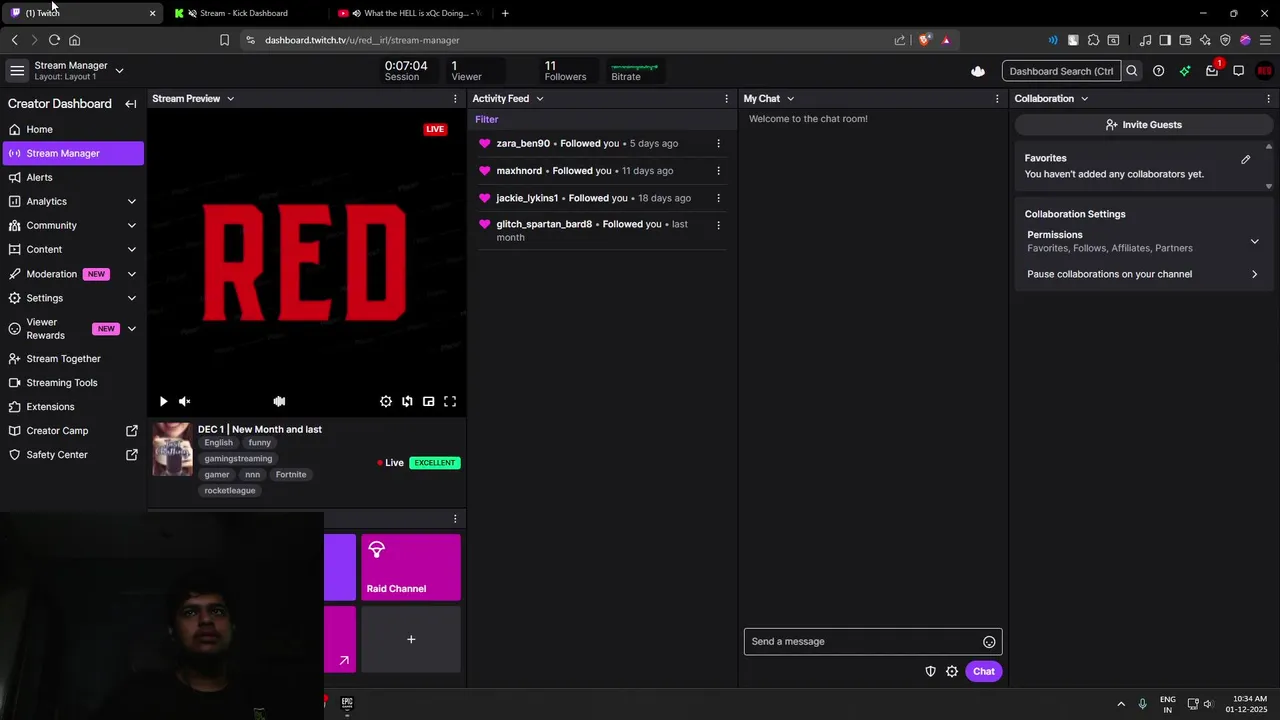
Task: Unmute the stream preview volume
Action: coord(184,401)
